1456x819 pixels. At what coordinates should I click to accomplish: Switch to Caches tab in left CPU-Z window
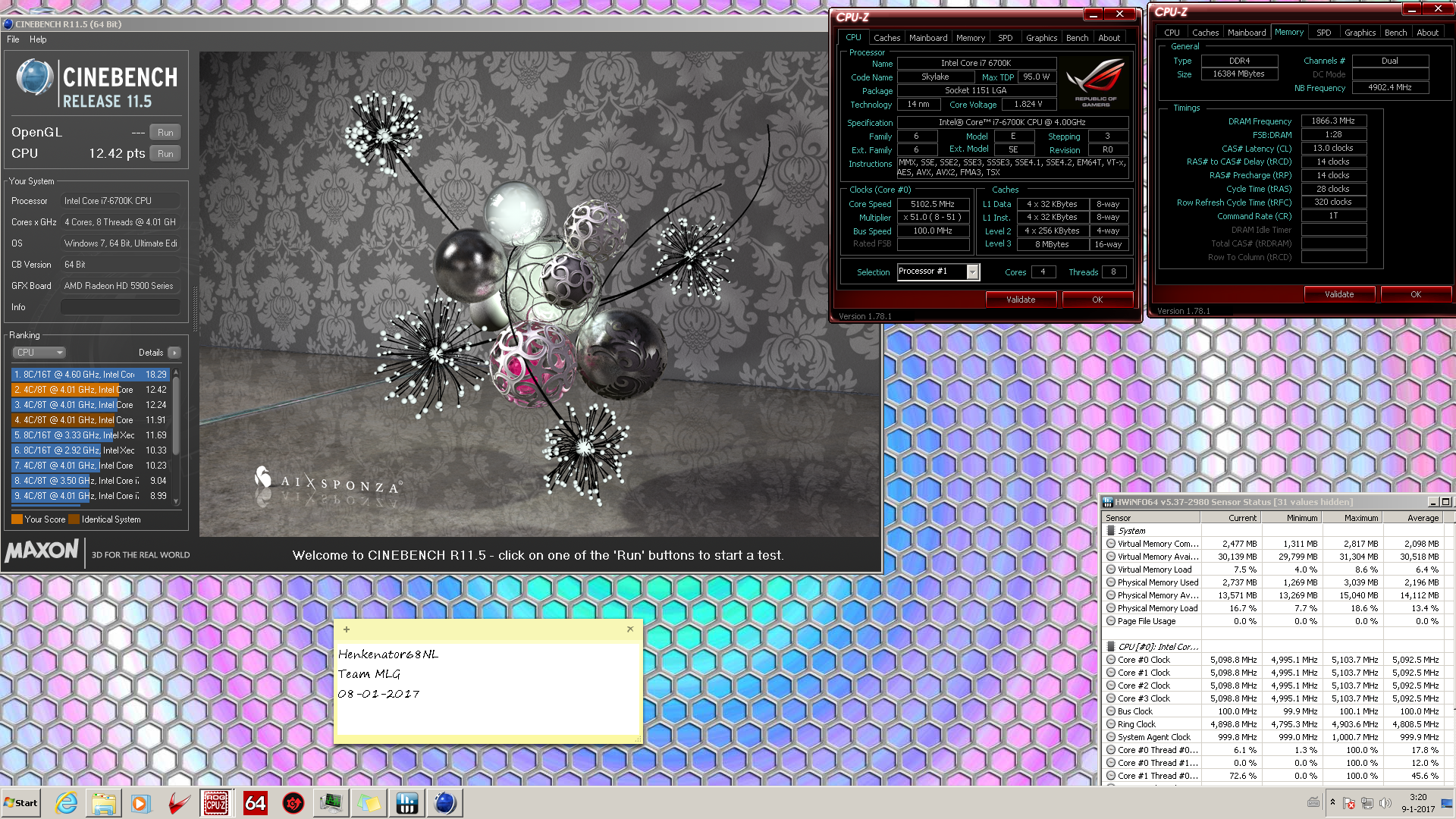point(886,38)
